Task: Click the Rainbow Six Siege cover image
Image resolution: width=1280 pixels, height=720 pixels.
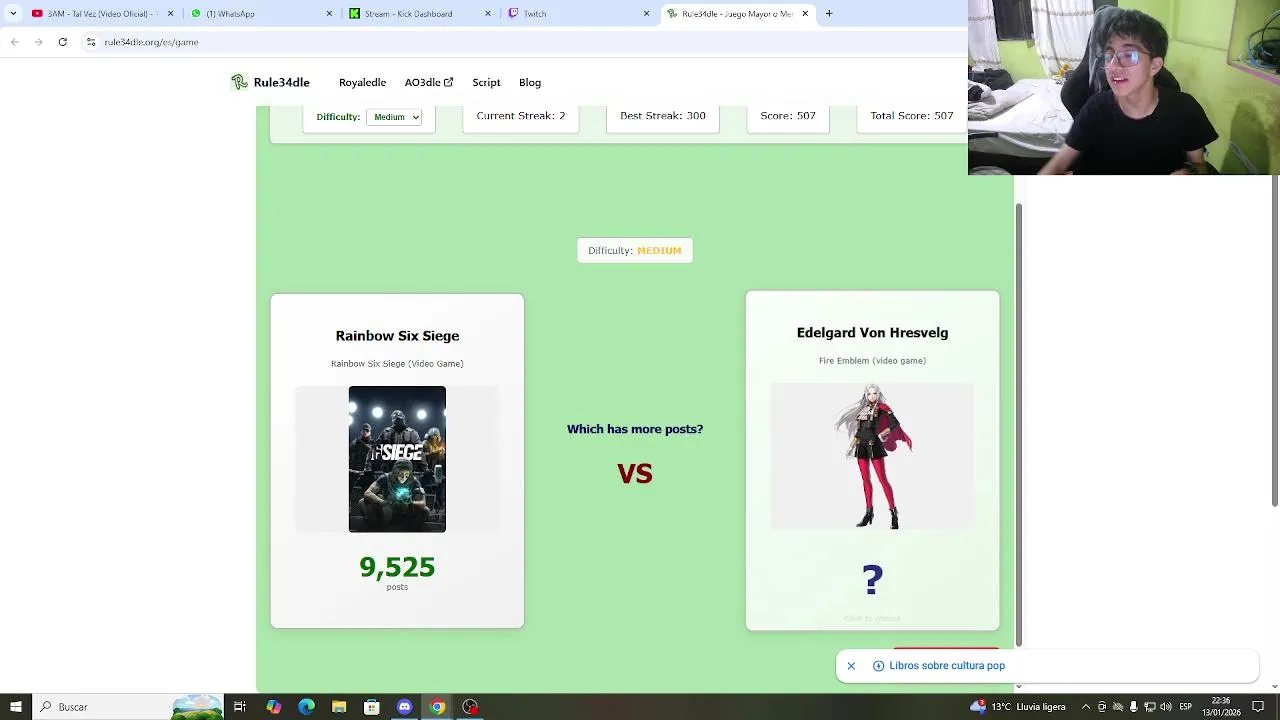Action: pos(397,459)
